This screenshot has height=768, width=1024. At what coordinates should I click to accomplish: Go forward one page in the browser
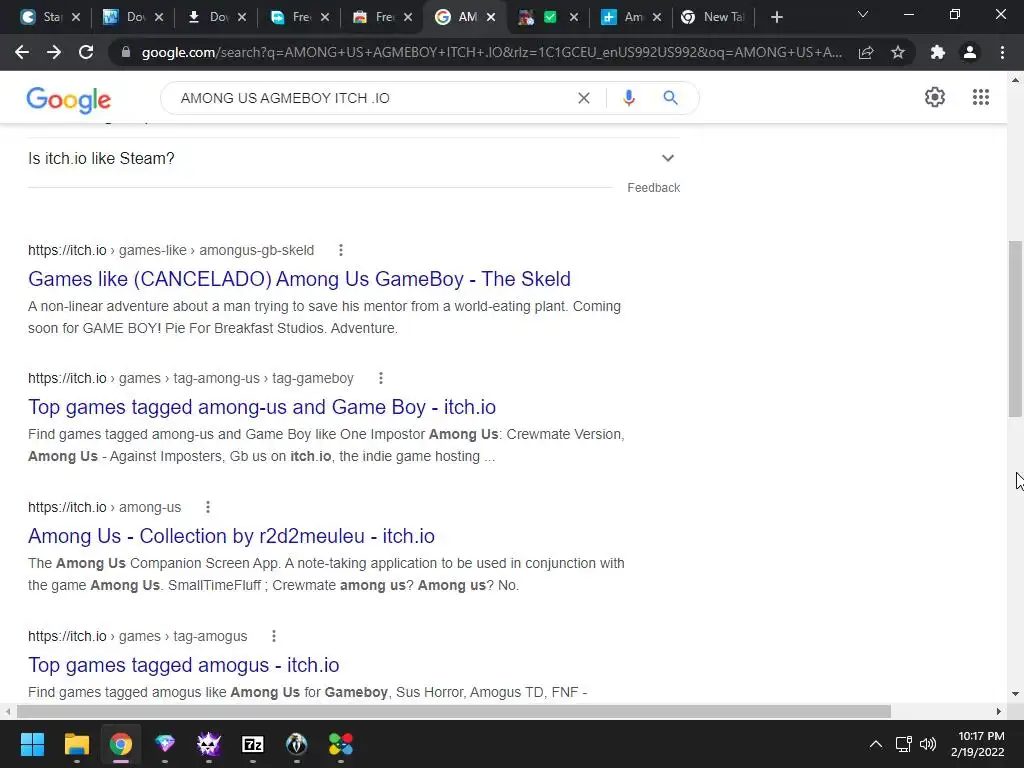point(54,52)
